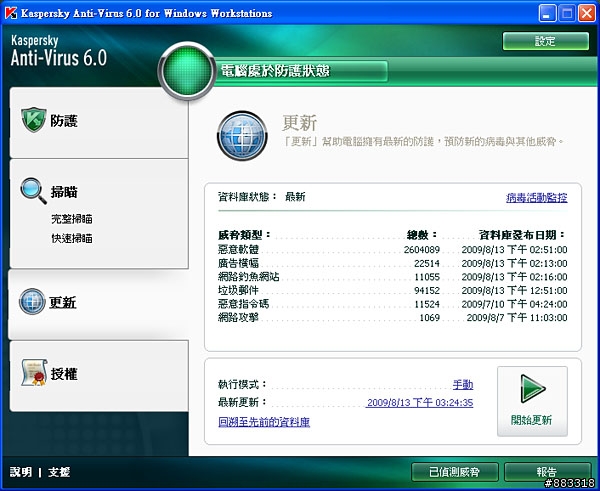Open the 報告 reports button
Viewport: 600px width, 491px height.
tap(548, 472)
